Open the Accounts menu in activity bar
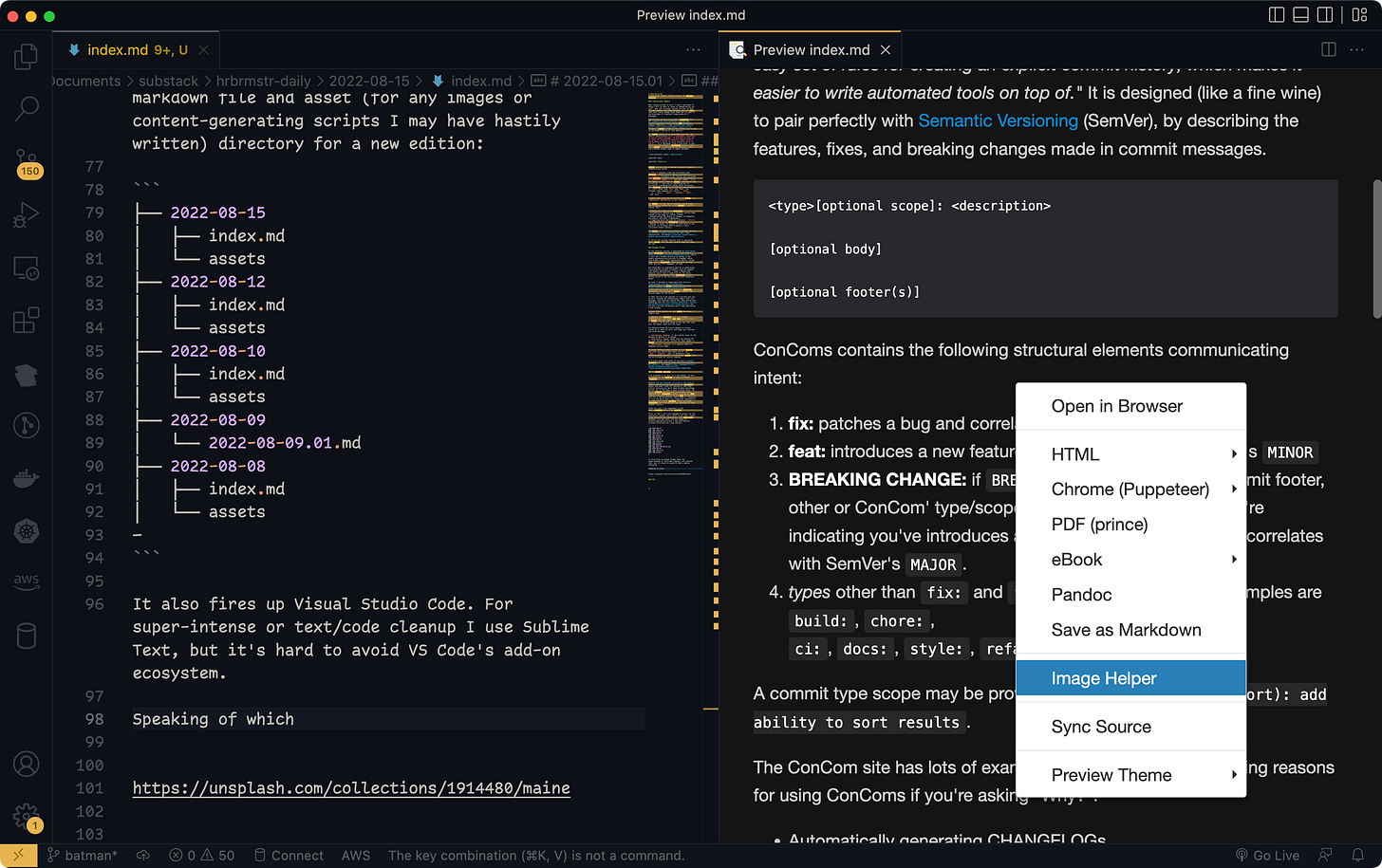 (x=27, y=764)
